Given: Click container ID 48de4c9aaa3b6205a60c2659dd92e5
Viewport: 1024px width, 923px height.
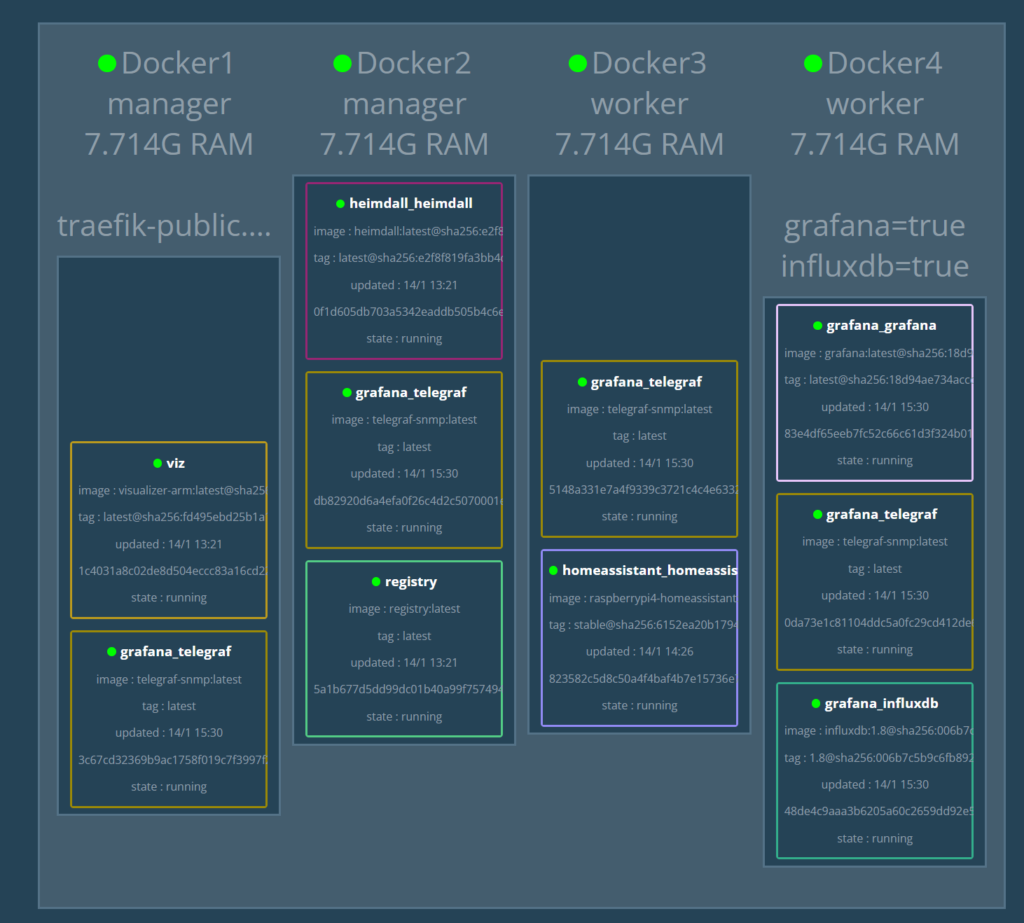Looking at the screenshot, I should click(878, 811).
